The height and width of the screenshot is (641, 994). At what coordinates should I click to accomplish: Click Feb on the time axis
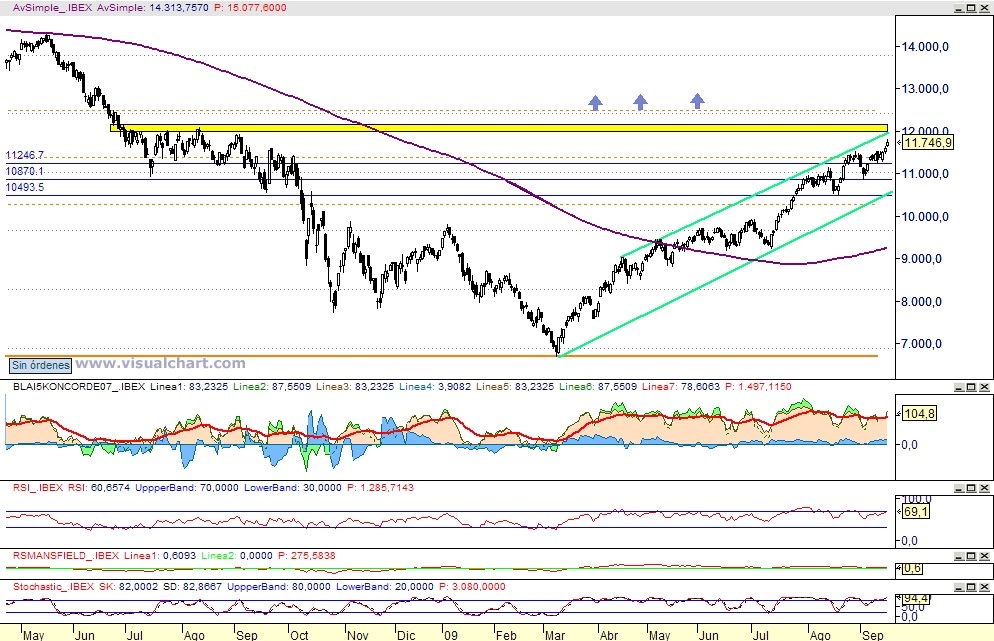(x=506, y=635)
